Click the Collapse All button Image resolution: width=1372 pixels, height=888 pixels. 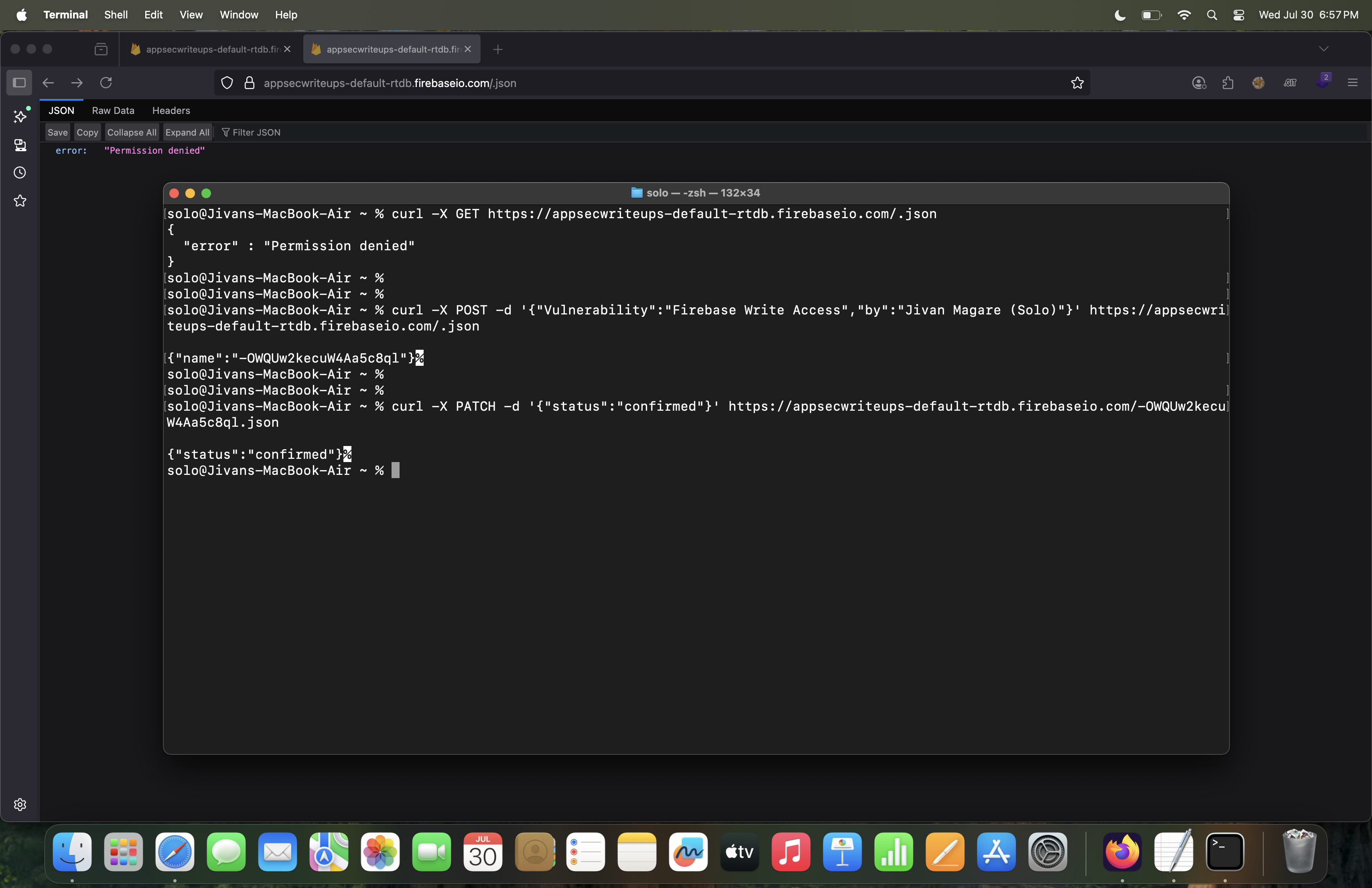click(132, 132)
